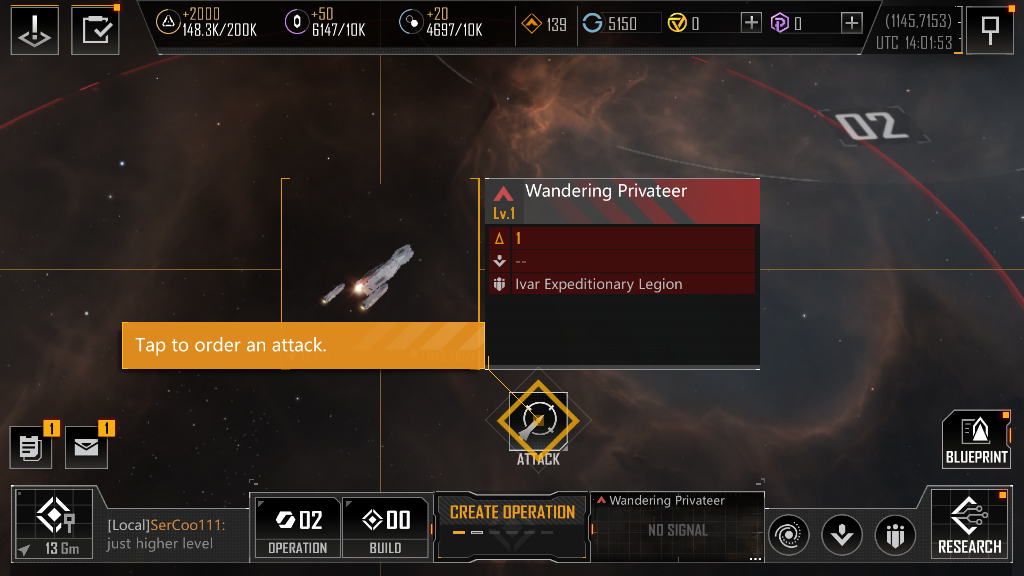Switch to the Operation 02 tab
1024x576 pixels.
pos(298,528)
